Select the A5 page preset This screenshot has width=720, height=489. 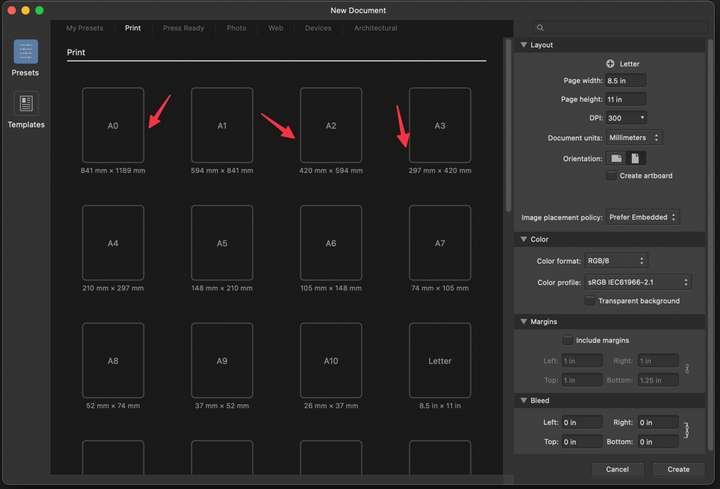pos(222,243)
